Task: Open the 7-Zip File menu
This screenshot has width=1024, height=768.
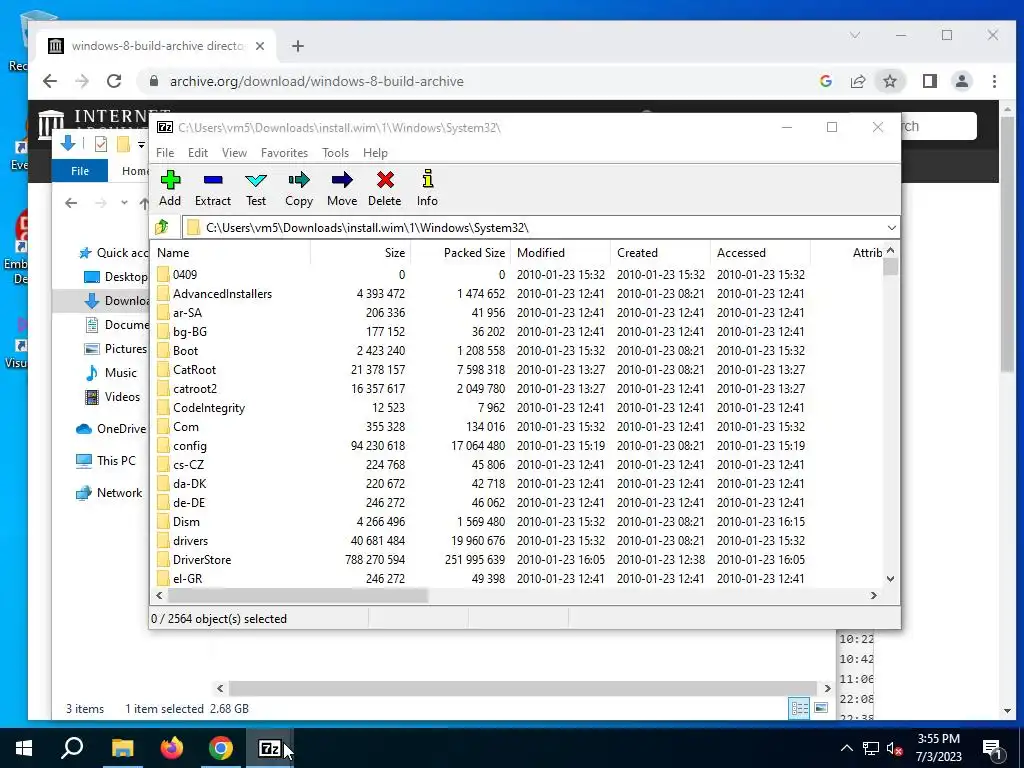Action: coord(165,153)
